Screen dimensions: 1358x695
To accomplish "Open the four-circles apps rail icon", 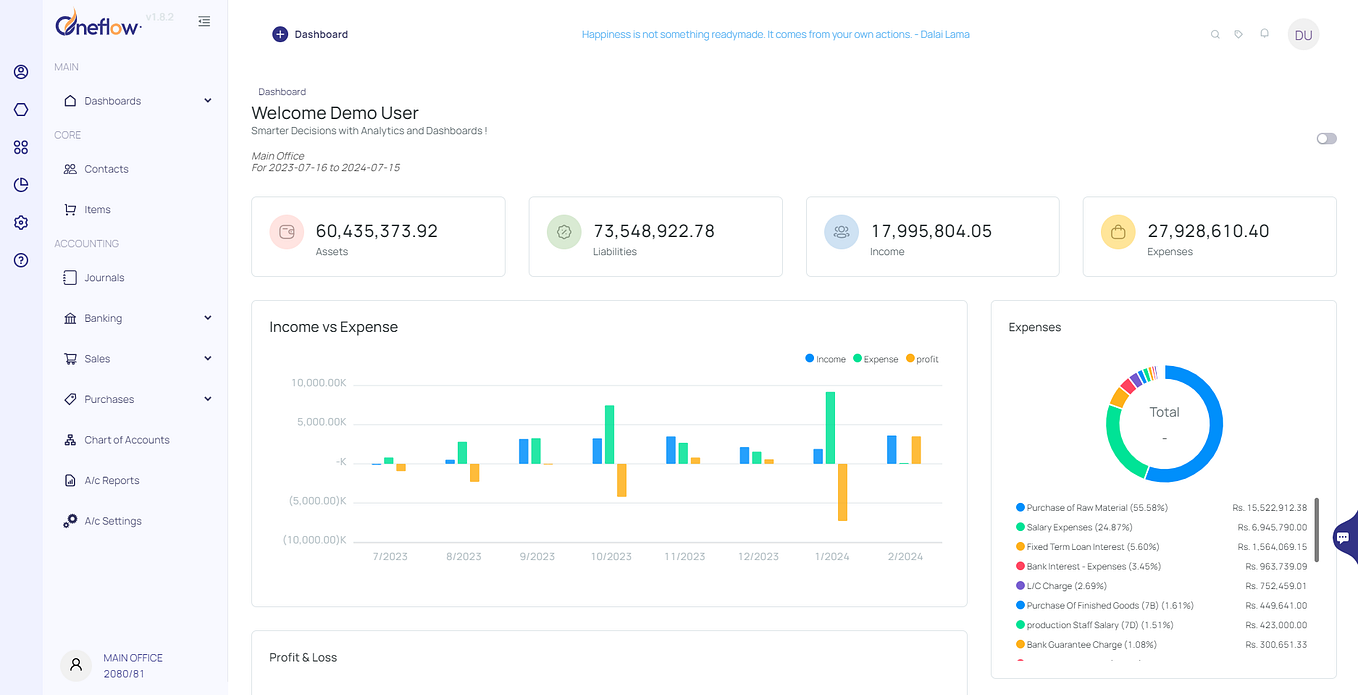I will point(21,147).
